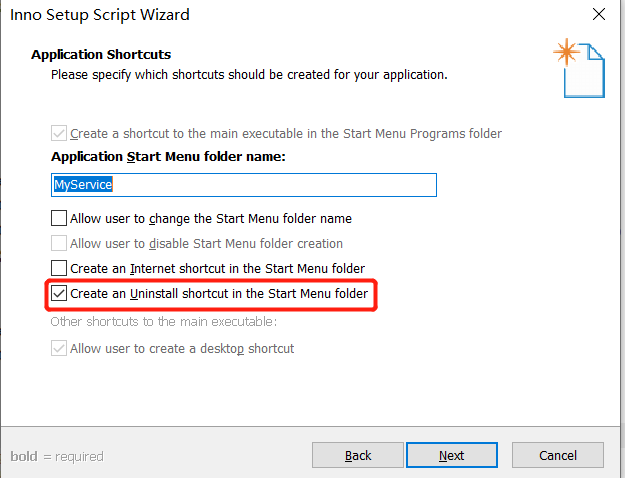
Task: Click 'Other shortcuts to the main executable' label
Action: 163,322
